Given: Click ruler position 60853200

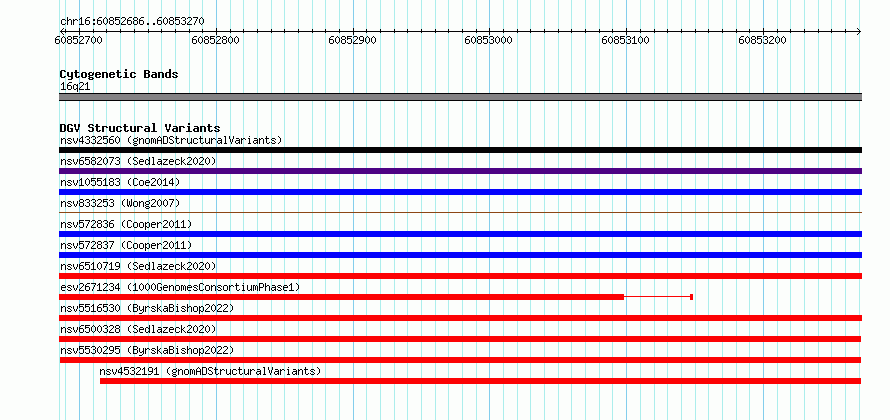Looking at the screenshot, I should (x=762, y=40).
